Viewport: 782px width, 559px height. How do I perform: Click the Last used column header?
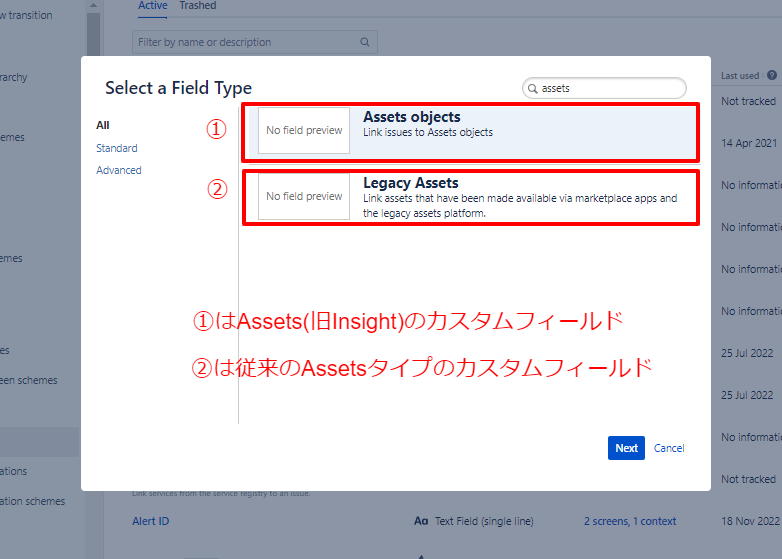click(x=740, y=76)
